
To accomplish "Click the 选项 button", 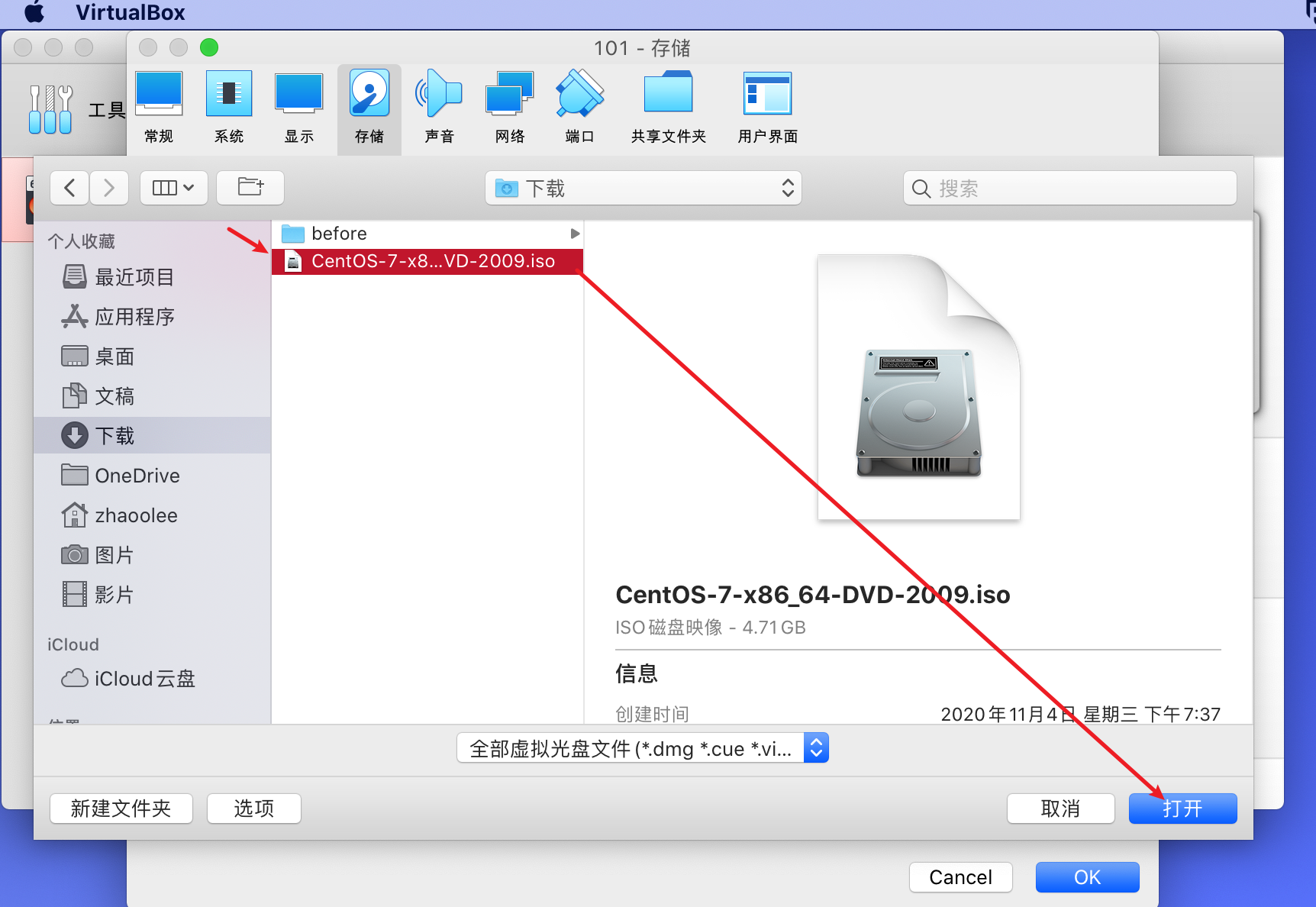I will 253,809.
